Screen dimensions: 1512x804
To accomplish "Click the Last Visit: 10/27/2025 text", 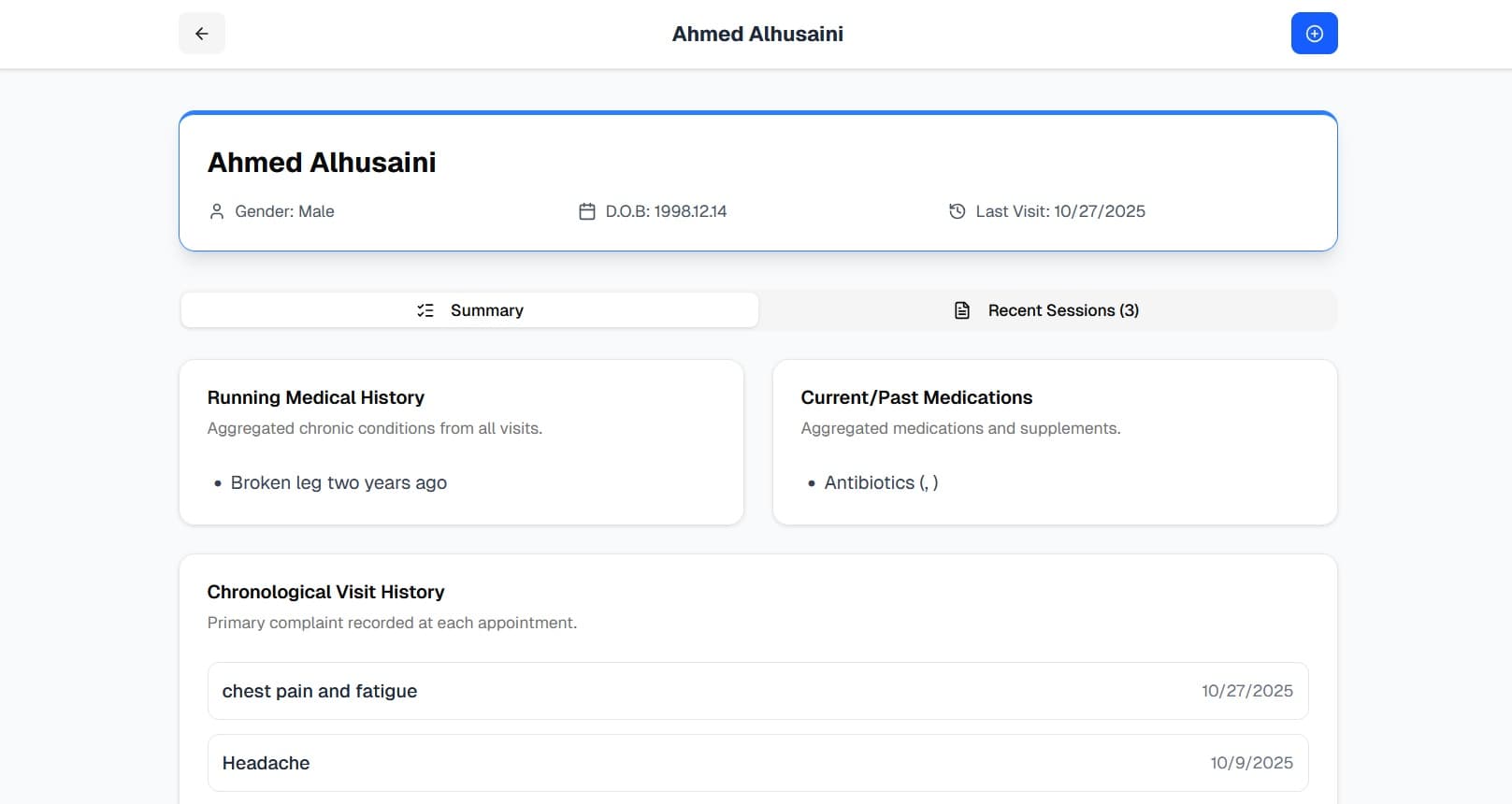I will coord(1060,211).
